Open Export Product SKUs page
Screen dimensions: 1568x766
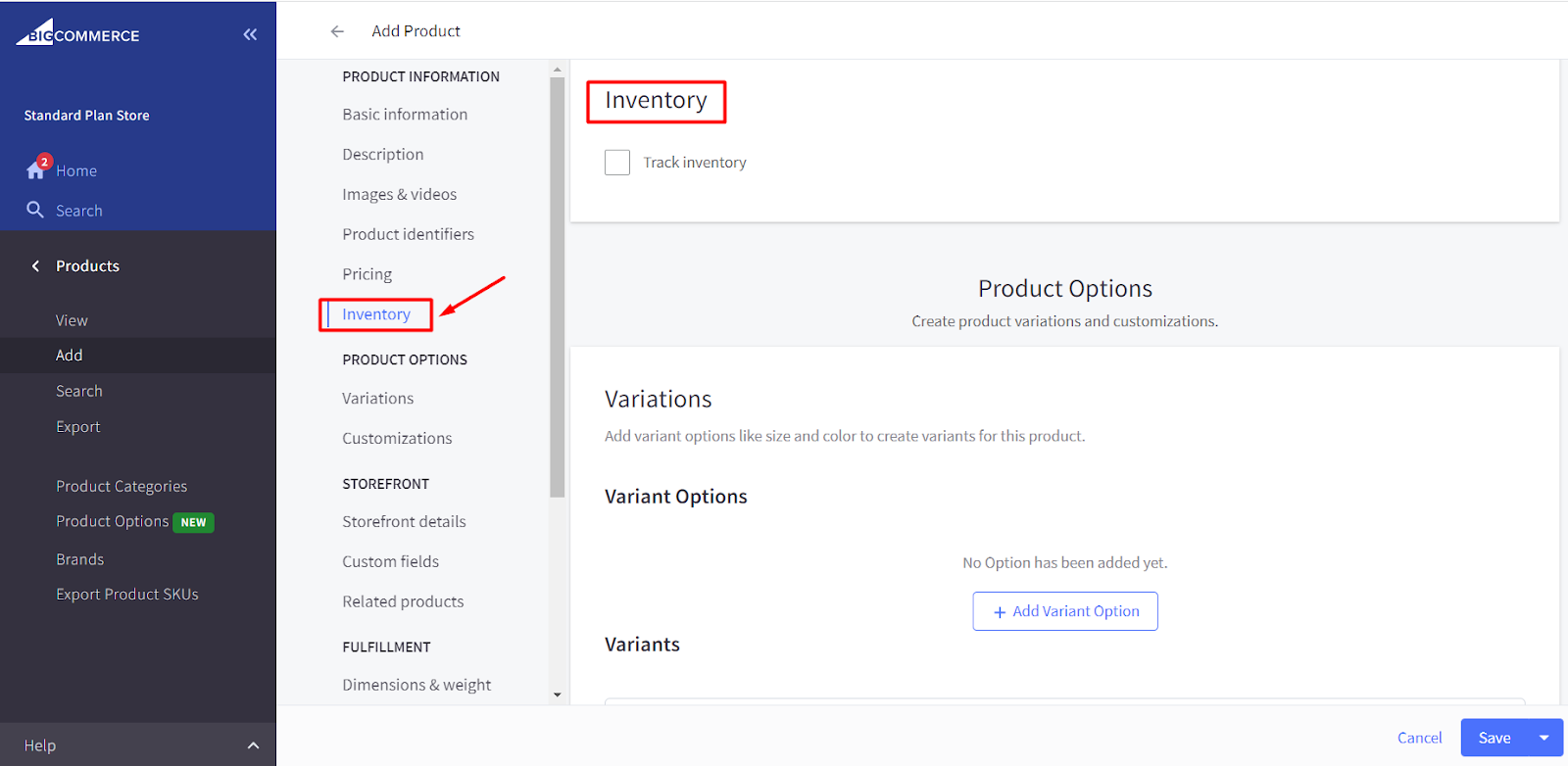click(126, 594)
